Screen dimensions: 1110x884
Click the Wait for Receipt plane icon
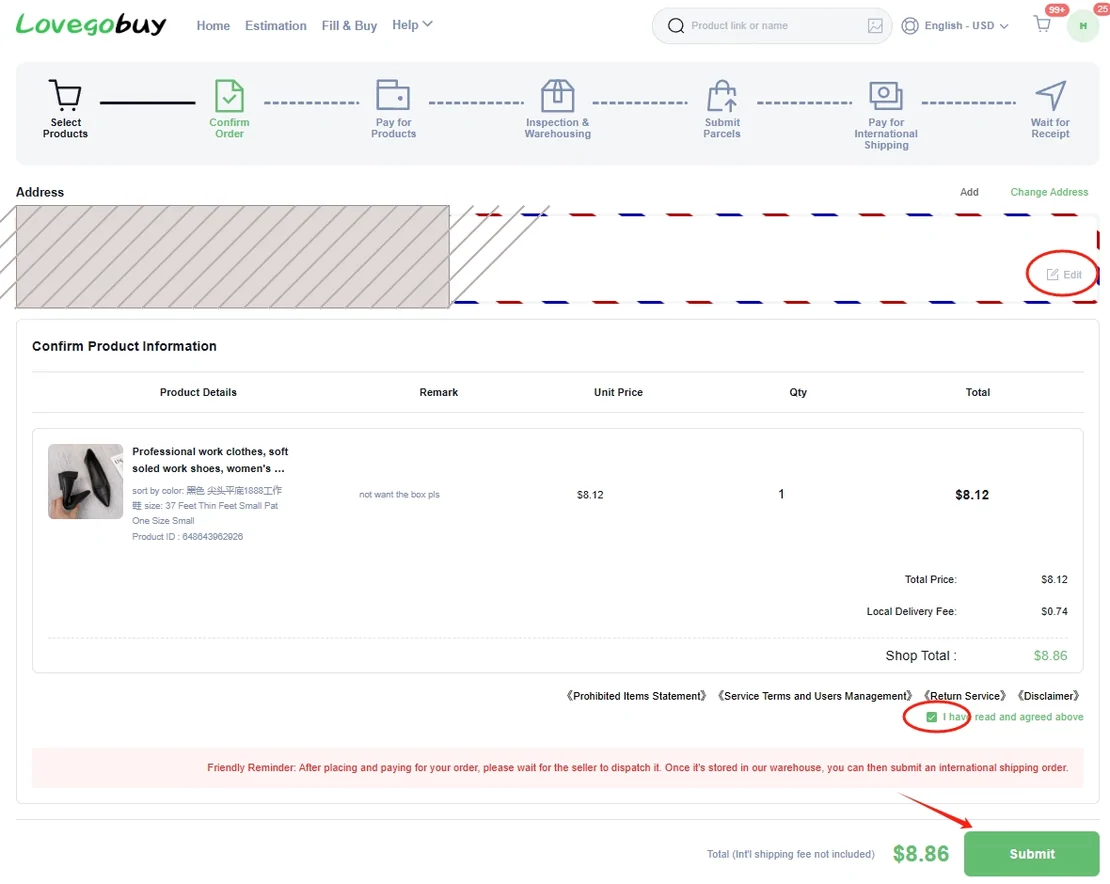[x=1051, y=96]
